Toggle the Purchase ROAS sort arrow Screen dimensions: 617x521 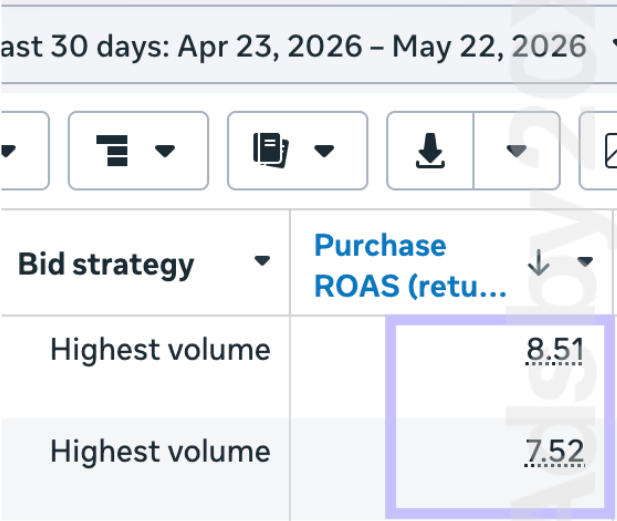538,262
